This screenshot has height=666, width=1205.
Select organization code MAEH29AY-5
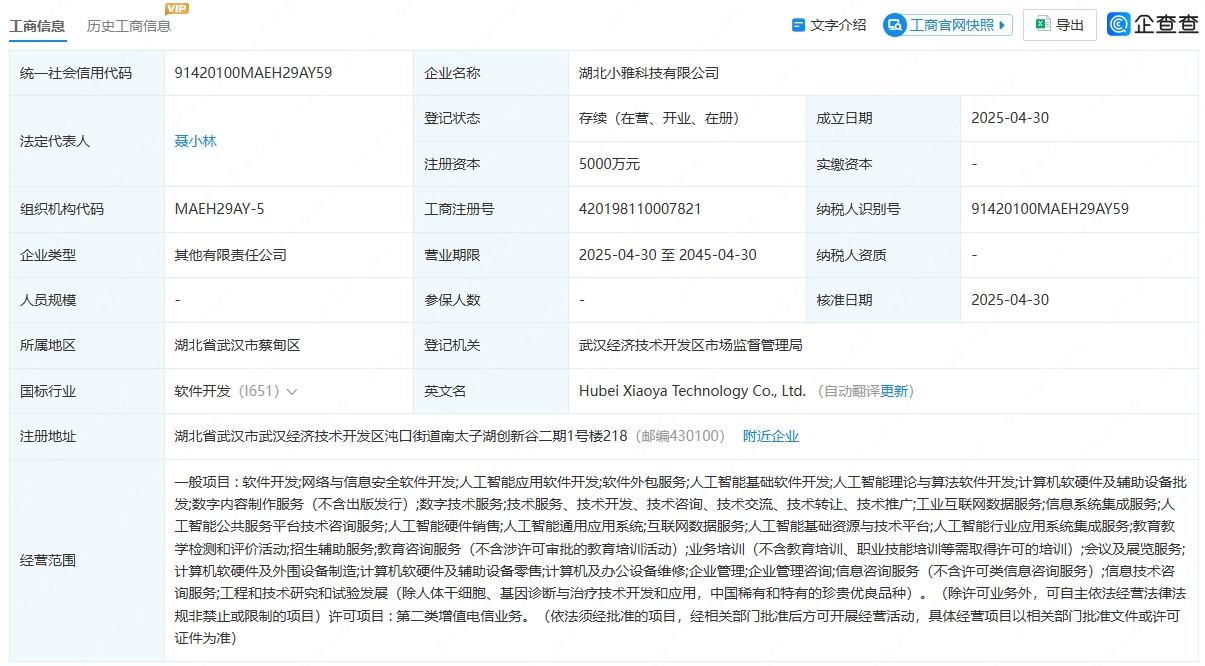(219, 209)
